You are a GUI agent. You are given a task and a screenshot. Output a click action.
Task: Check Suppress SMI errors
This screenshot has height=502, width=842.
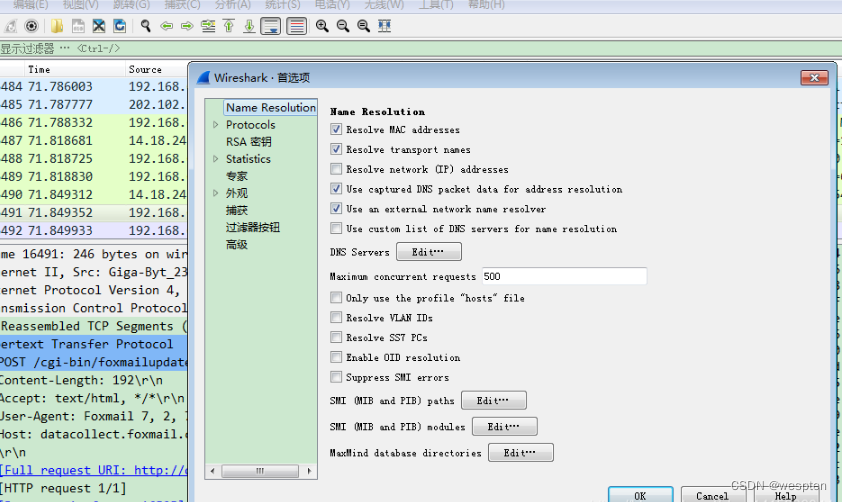click(336, 377)
